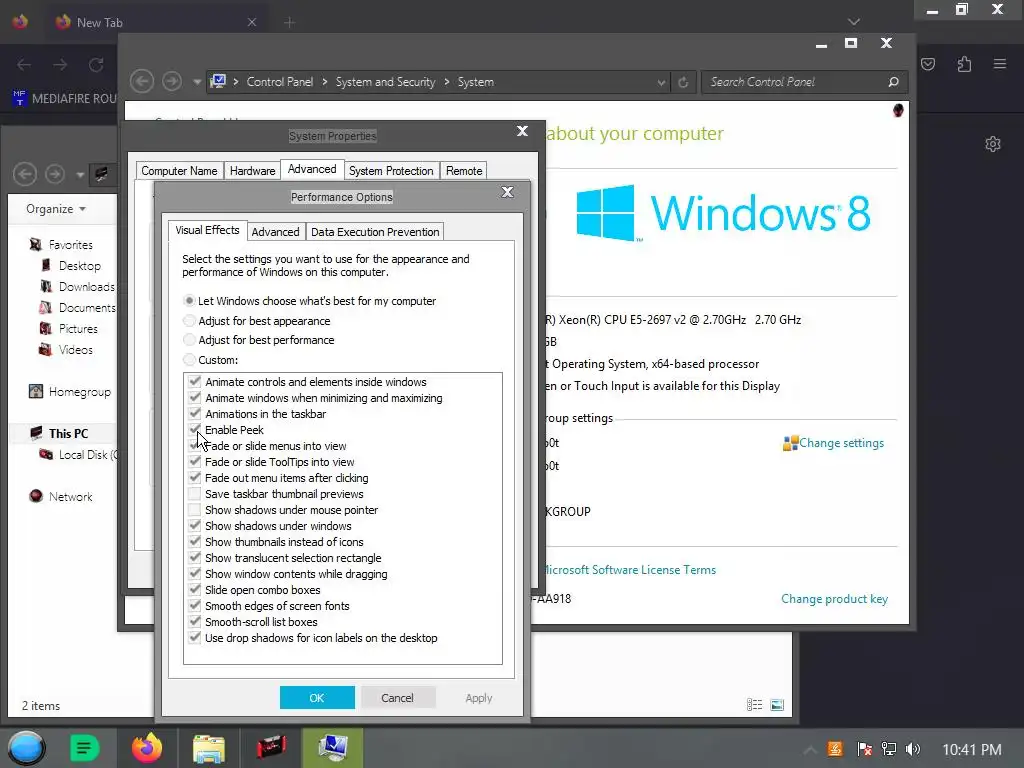The height and width of the screenshot is (768, 1024).
Task: Open the green notes app on the taskbar
Action: tap(85, 748)
